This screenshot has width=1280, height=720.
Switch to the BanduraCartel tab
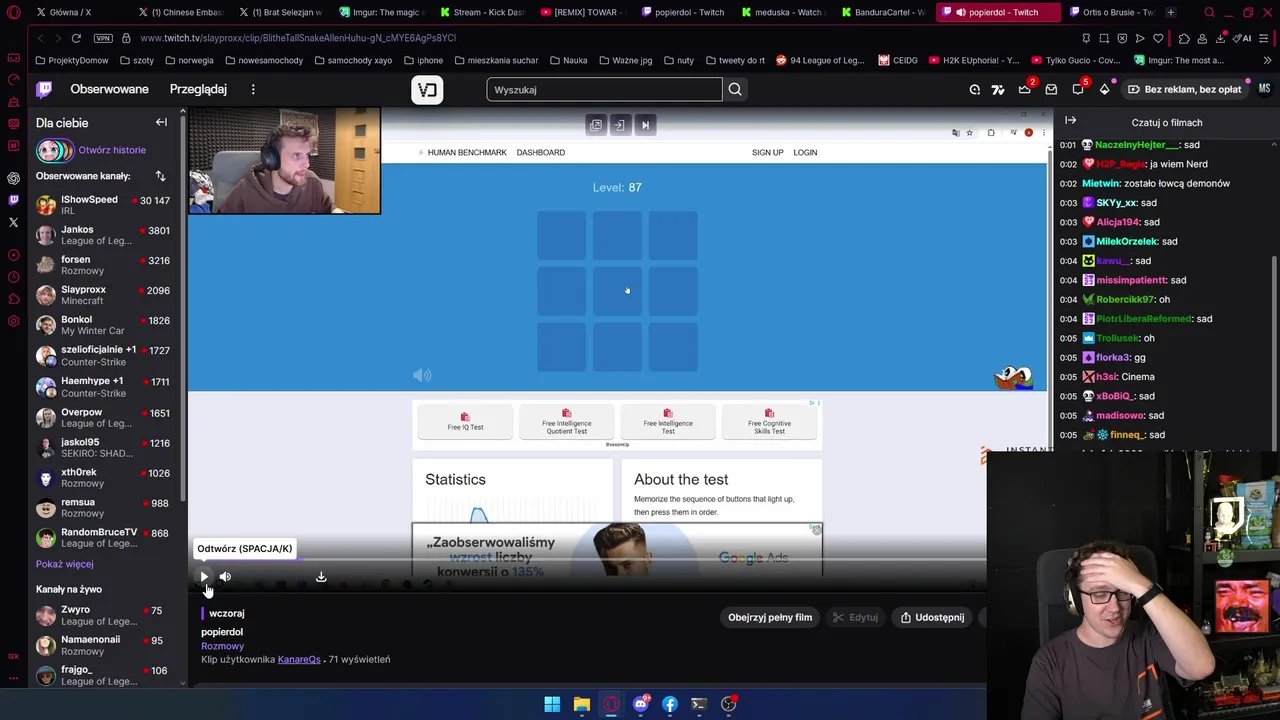coord(884,12)
